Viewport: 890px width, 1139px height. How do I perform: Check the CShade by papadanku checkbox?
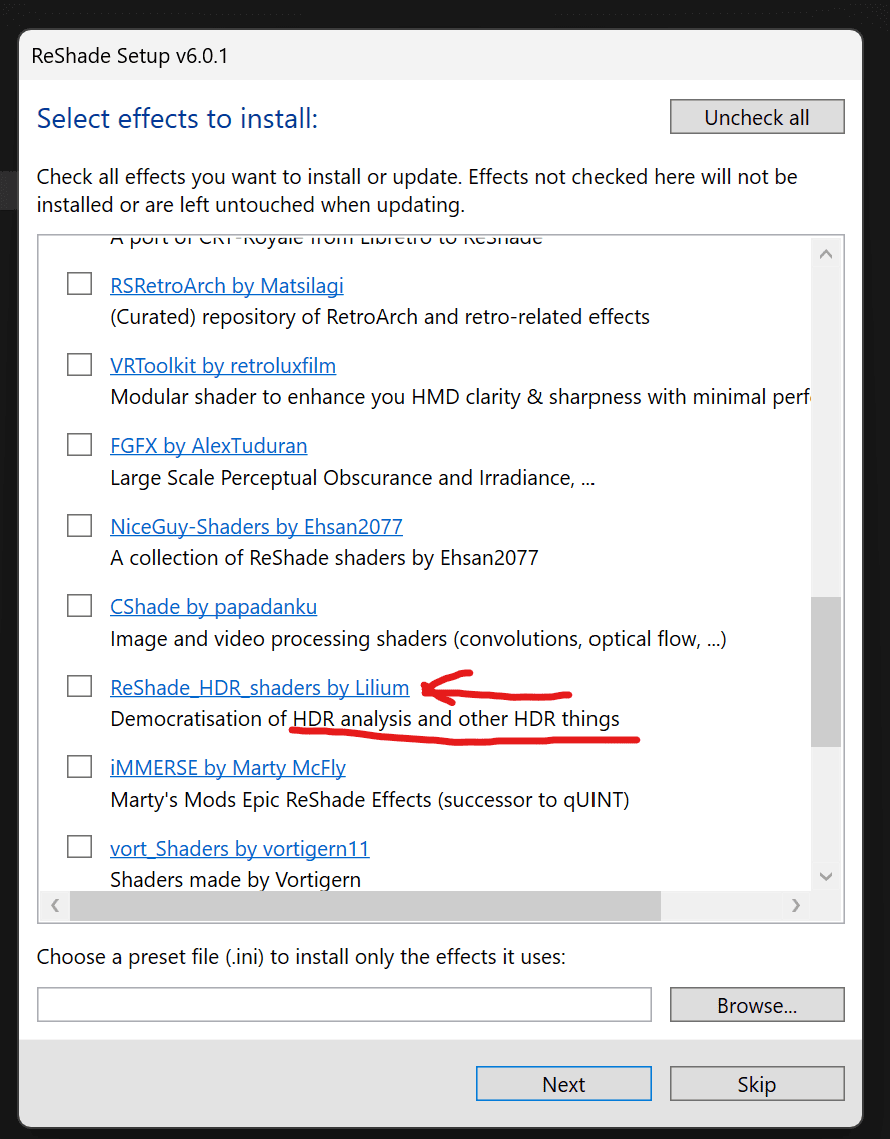click(79, 605)
